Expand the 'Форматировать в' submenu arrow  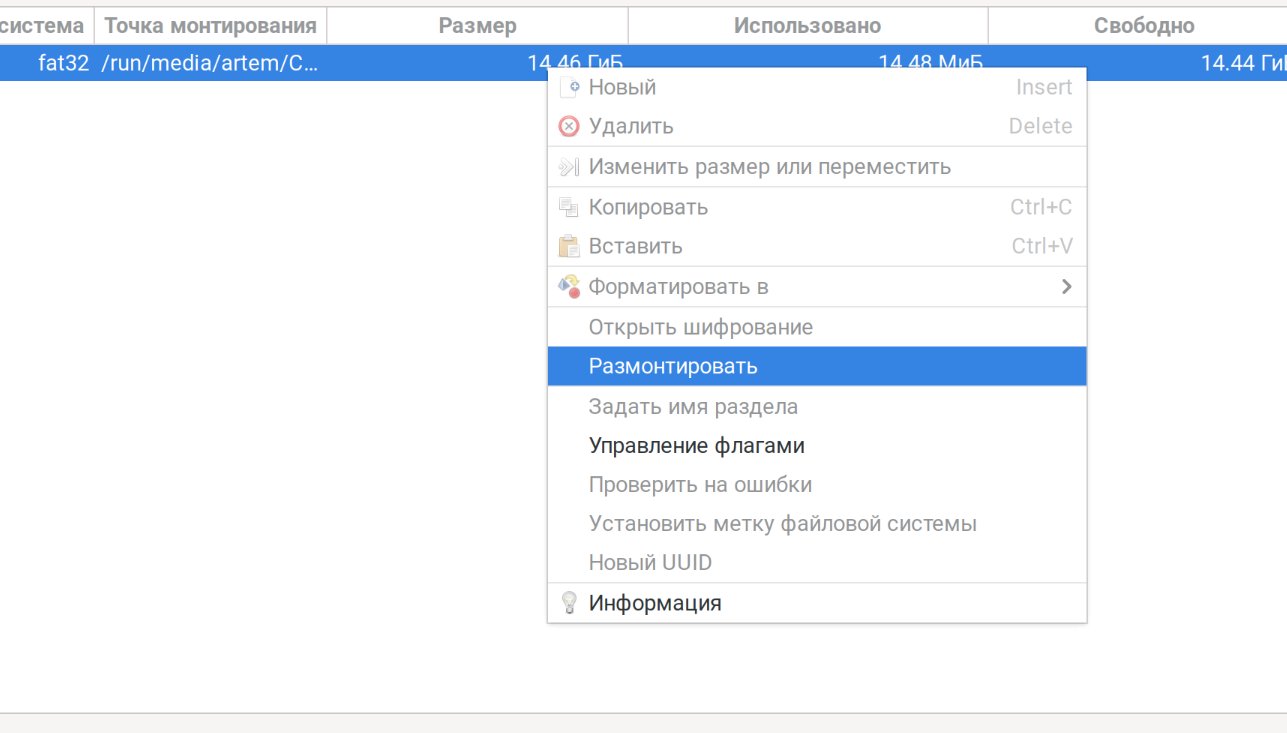point(1066,287)
